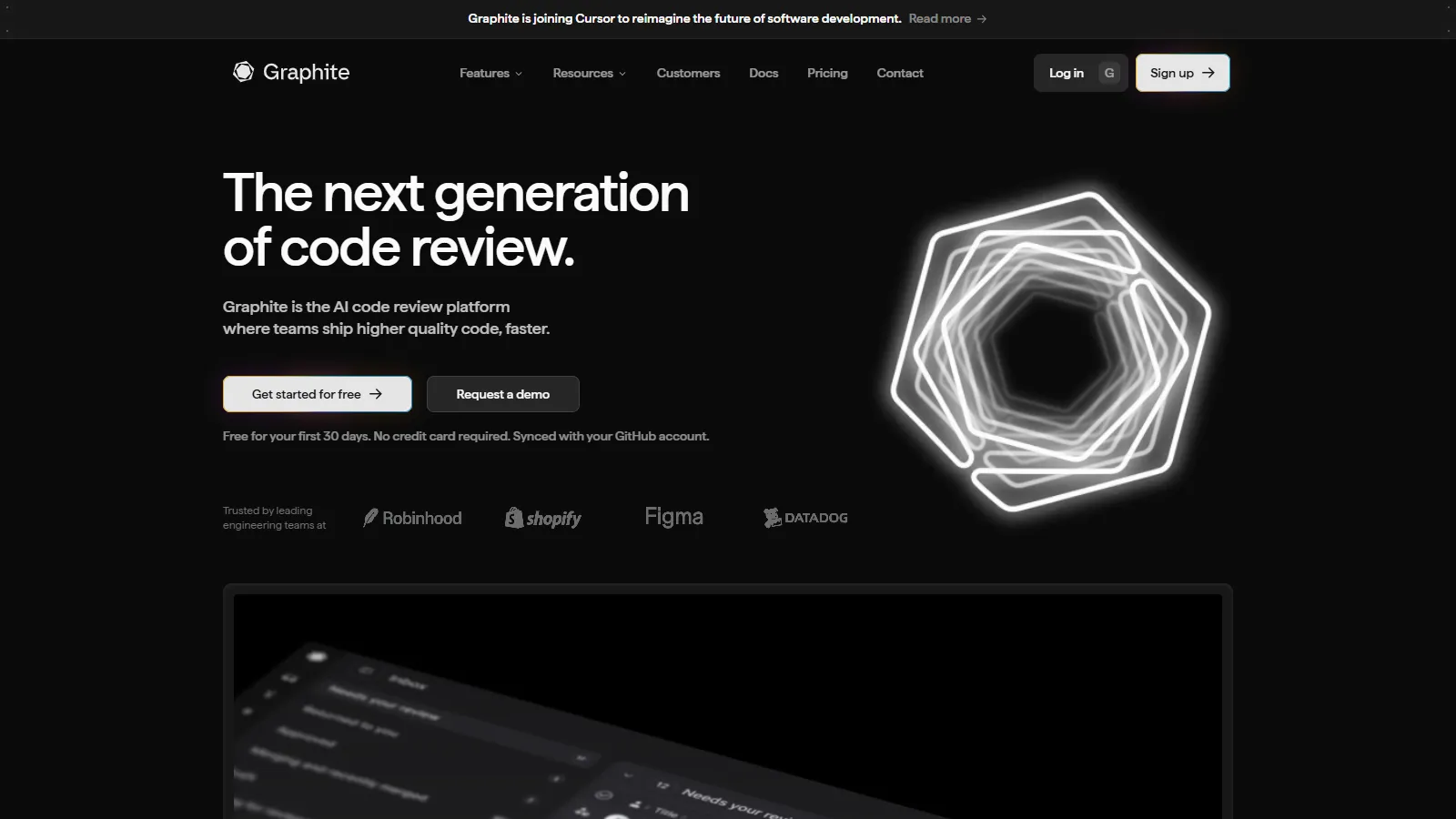1456x819 pixels.
Task: Open the Customers page
Action: 688,73
